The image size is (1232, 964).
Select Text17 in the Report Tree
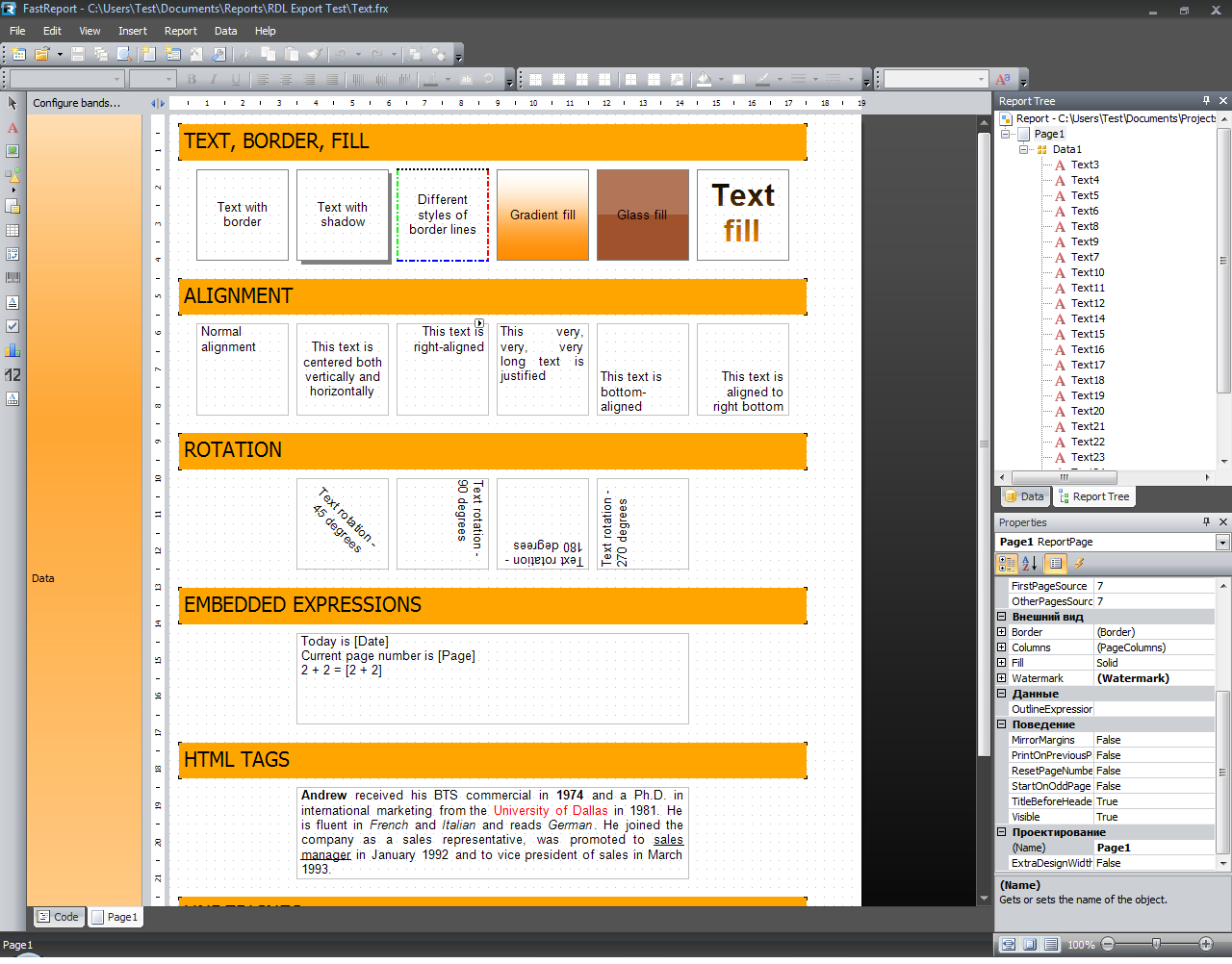pos(1088,365)
